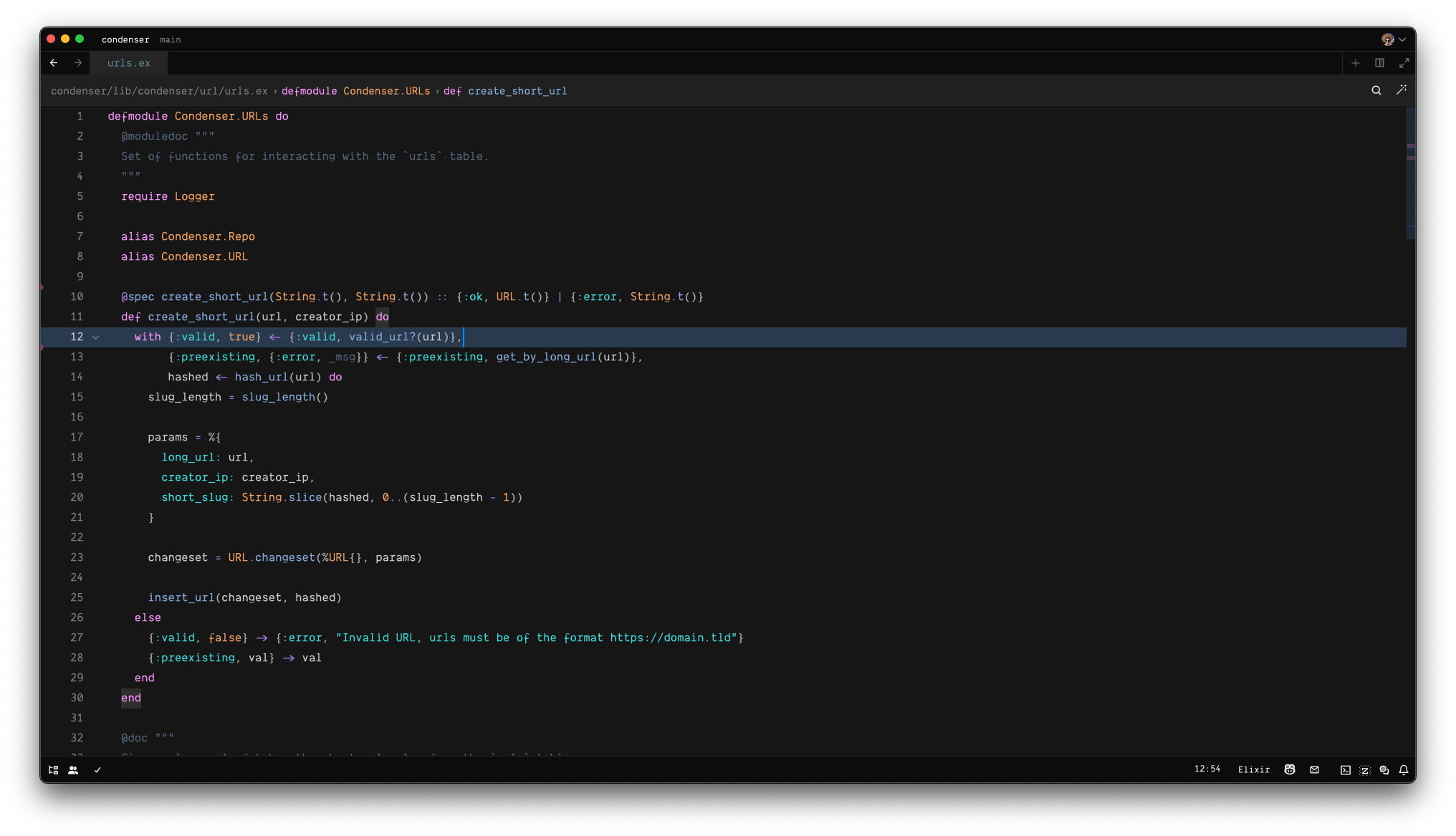Open the Copilot status icon
The width and height of the screenshot is (1456, 836).
point(1290,769)
